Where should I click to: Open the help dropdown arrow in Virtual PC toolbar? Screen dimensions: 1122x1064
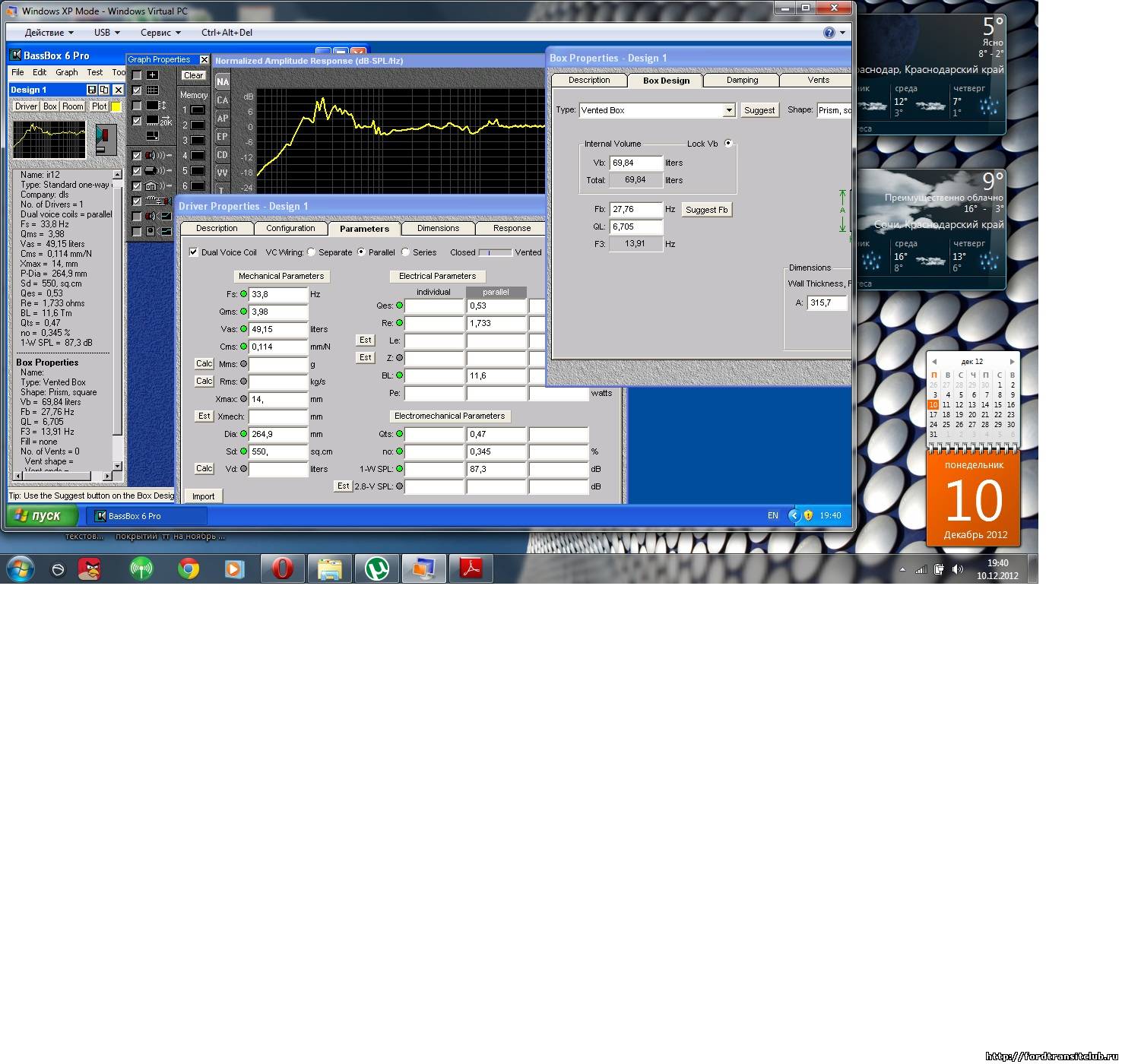click(x=842, y=33)
